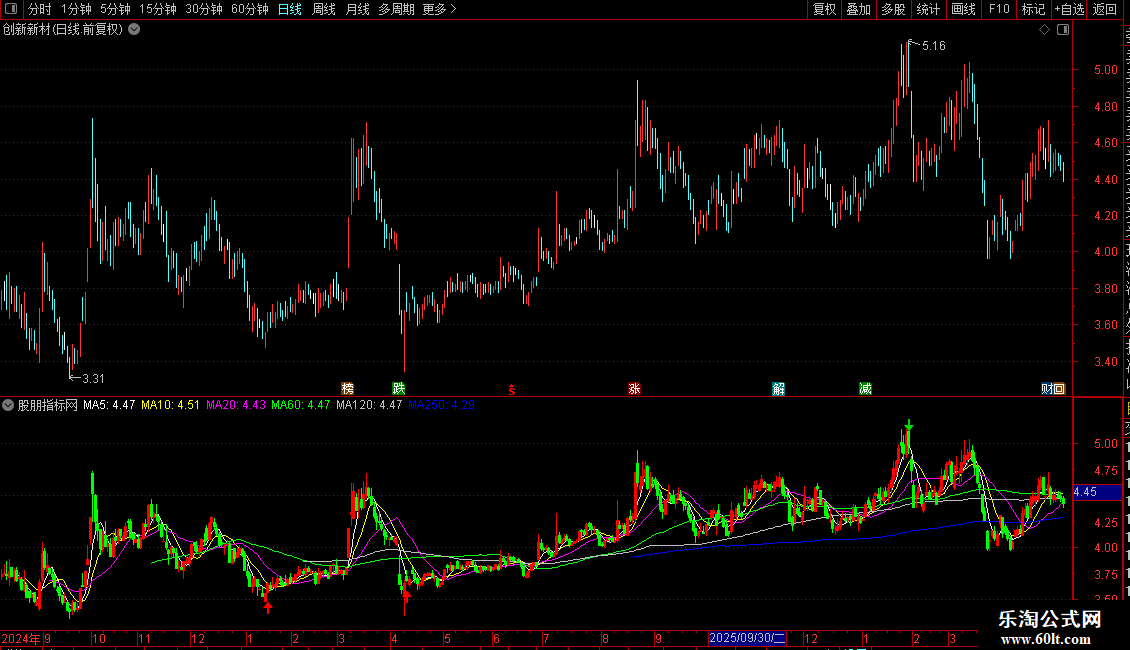This screenshot has height=650, width=1130.
Task: Switch to 月线 monthly chart
Action: tap(357, 9)
